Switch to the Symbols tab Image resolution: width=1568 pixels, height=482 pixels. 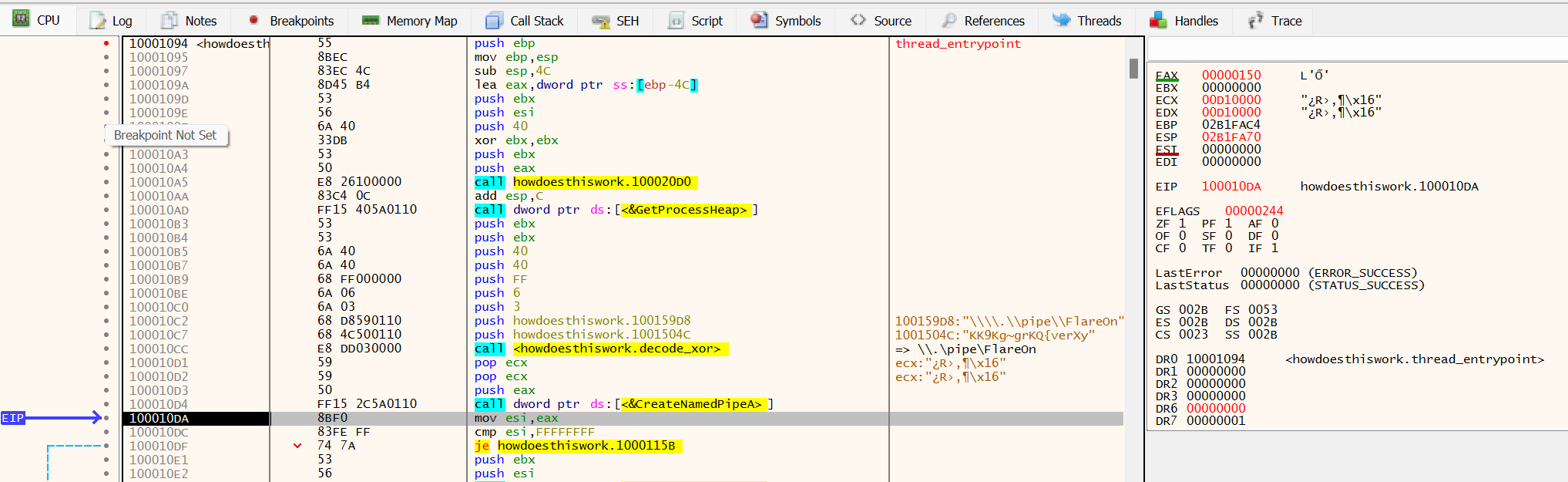(x=797, y=21)
